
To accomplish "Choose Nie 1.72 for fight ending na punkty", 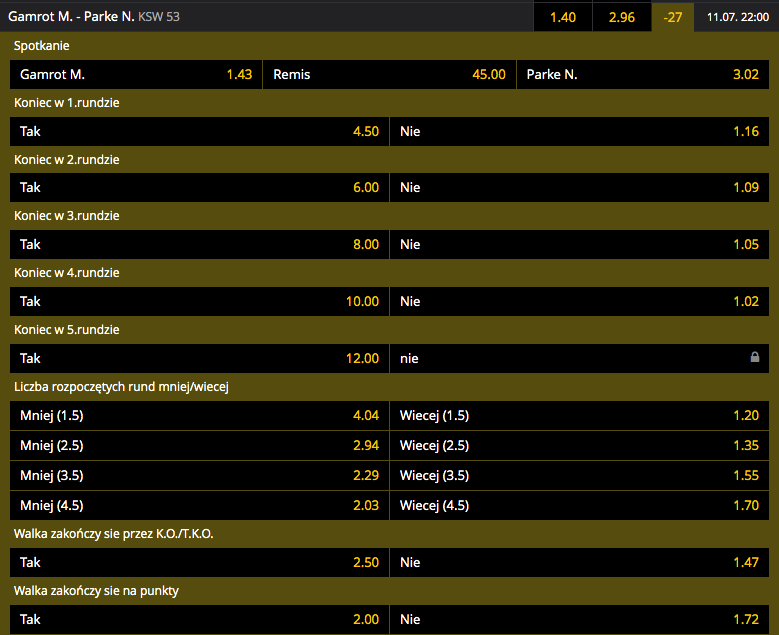I will (x=579, y=620).
